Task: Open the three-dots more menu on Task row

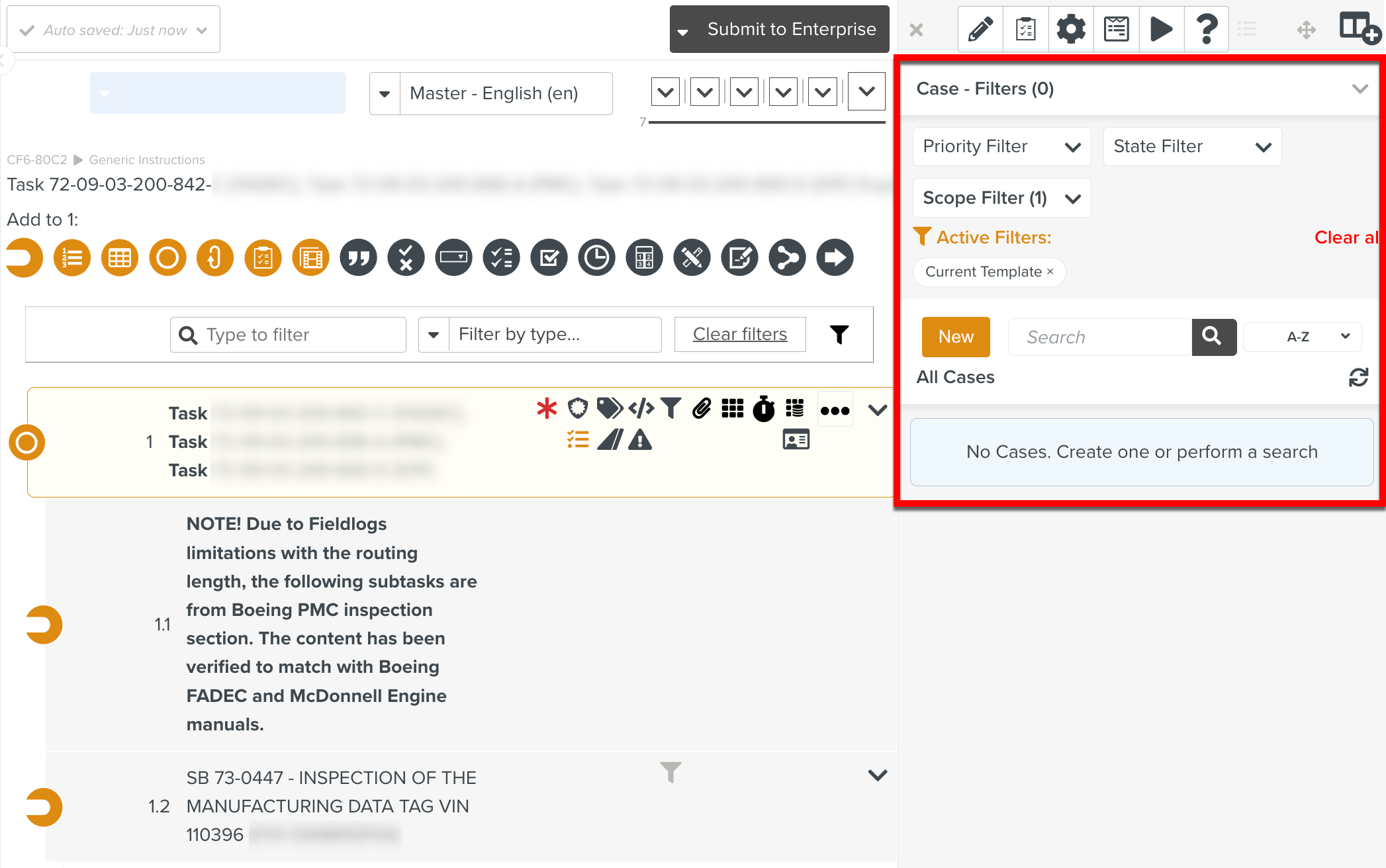Action: tap(835, 410)
